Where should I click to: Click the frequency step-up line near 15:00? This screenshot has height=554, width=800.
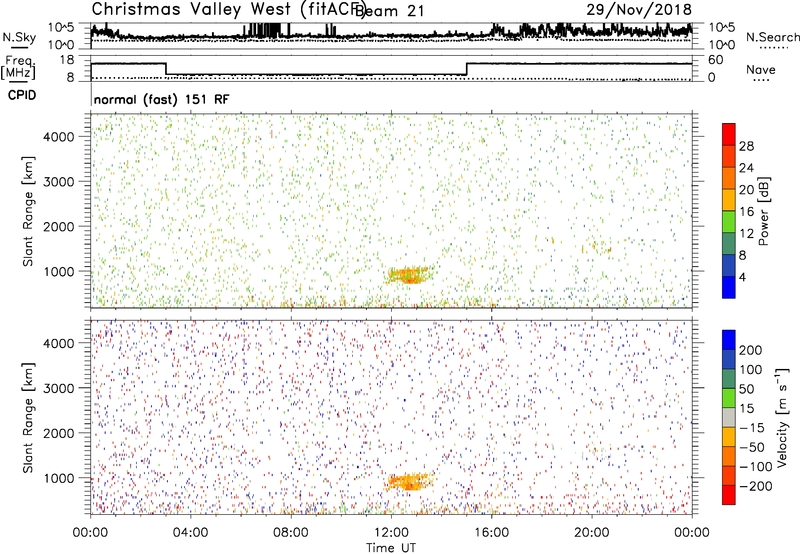(466, 69)
